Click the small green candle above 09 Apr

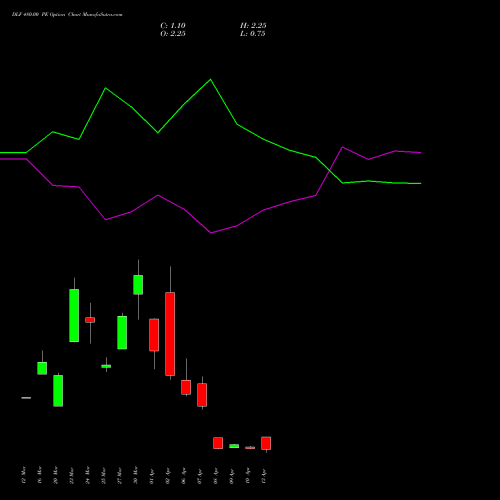tap(234, 446)
